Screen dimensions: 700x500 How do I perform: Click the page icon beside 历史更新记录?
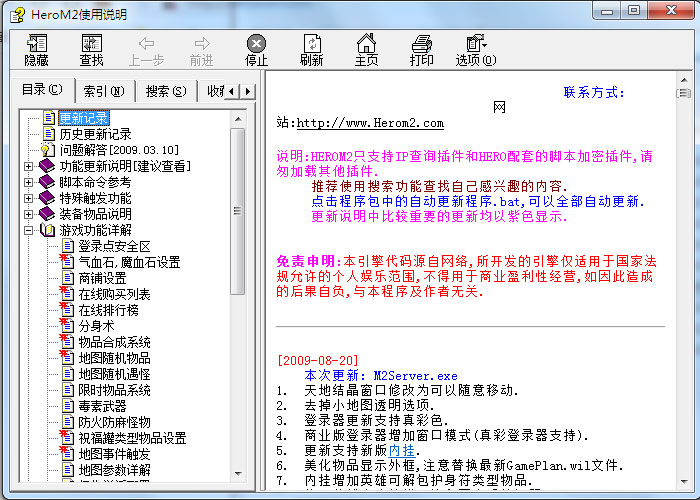49,134
